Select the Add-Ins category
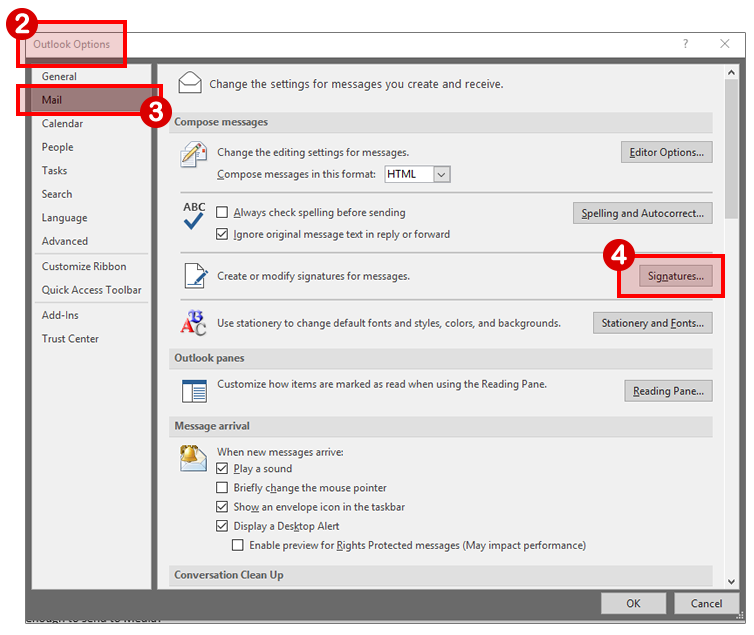The image size is (754, 635). click(x=91, y=315)
